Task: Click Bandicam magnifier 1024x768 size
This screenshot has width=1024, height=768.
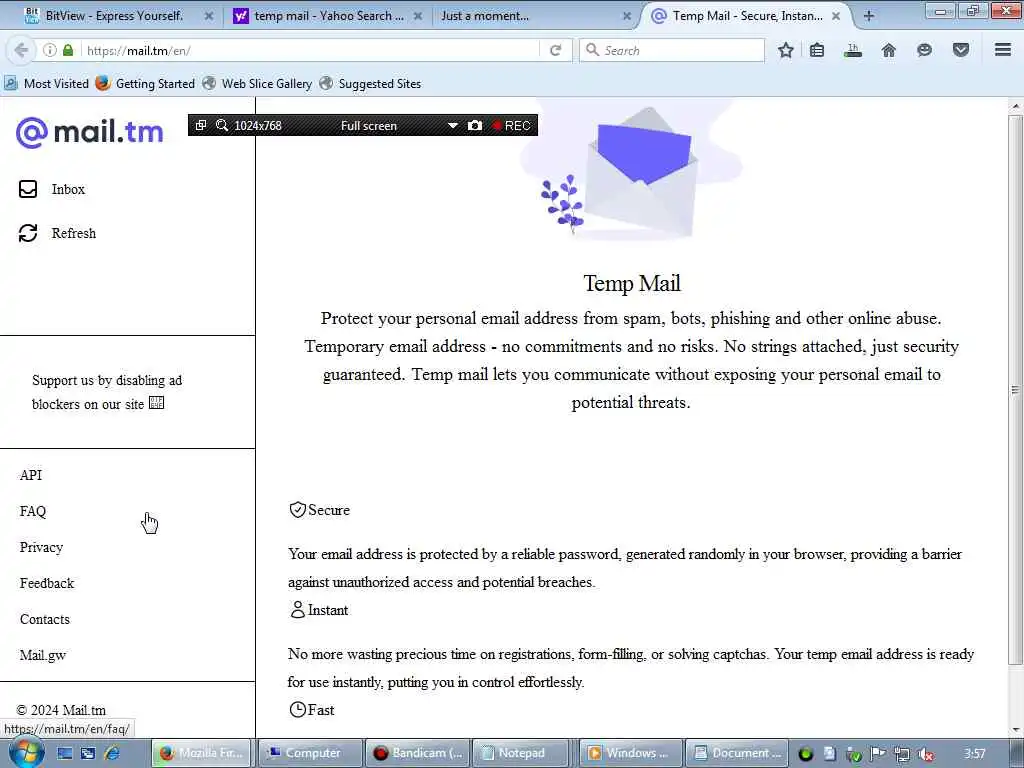Action: coord(249,125)
